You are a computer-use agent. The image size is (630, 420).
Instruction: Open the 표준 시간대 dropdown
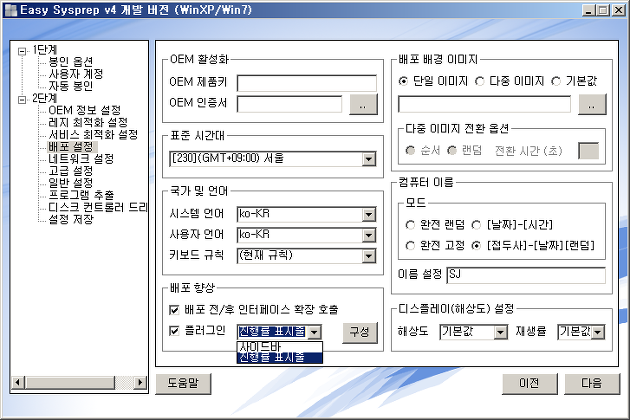click(x=369, y=159)
